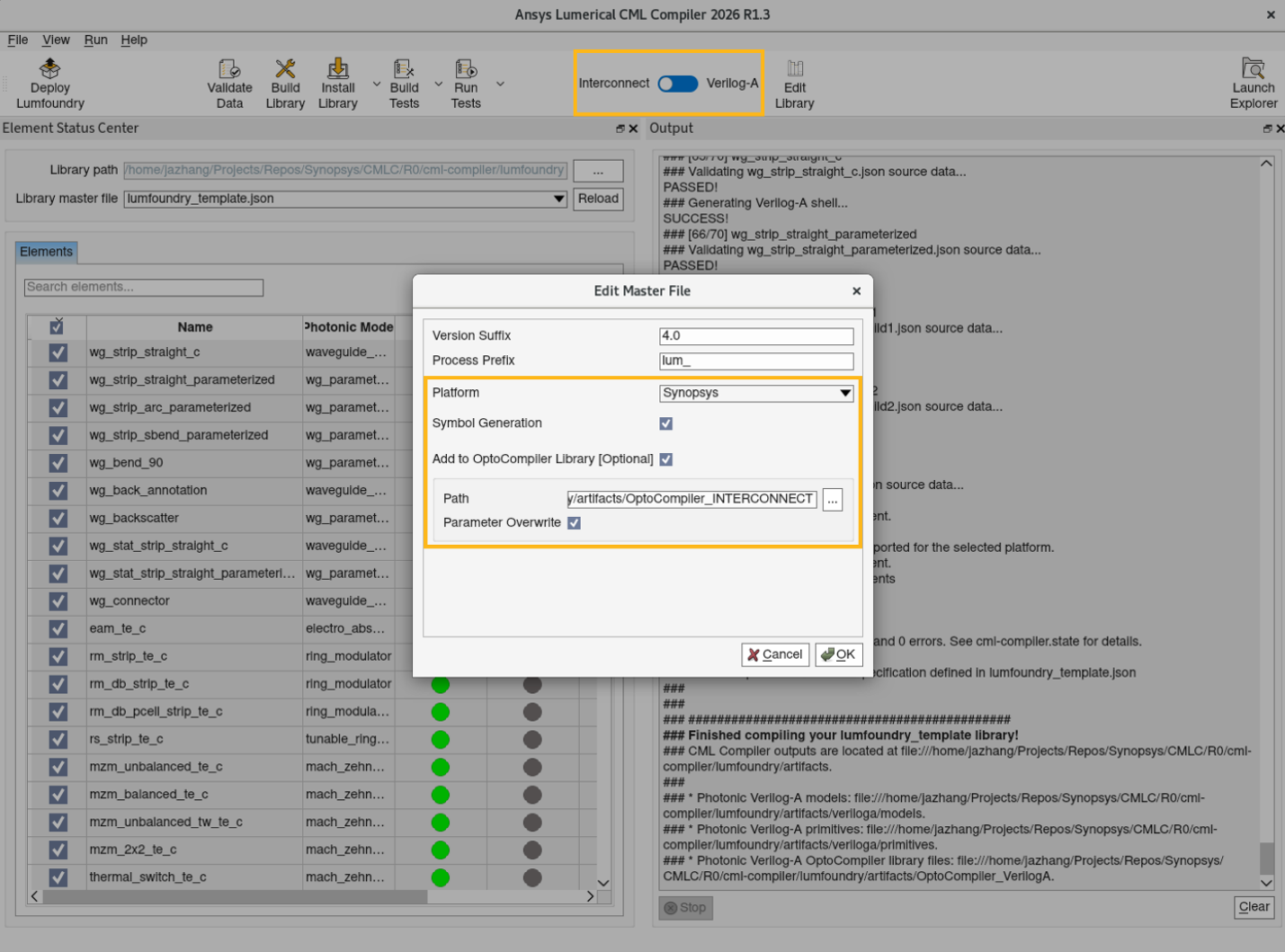1285x952 pixels.
Task: Click the green status dot for mzm_2x2_te_c
Action: [x=441, y=850]
